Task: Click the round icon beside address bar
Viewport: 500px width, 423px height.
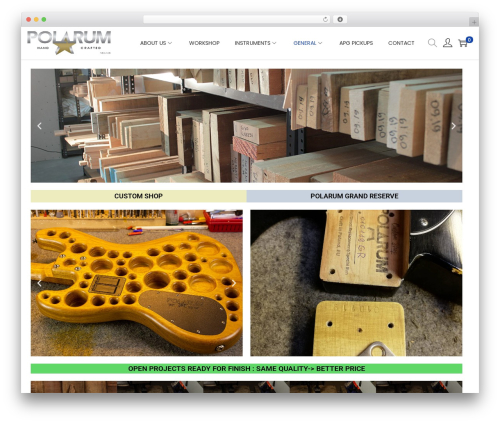Action: (x=340, y=20)
